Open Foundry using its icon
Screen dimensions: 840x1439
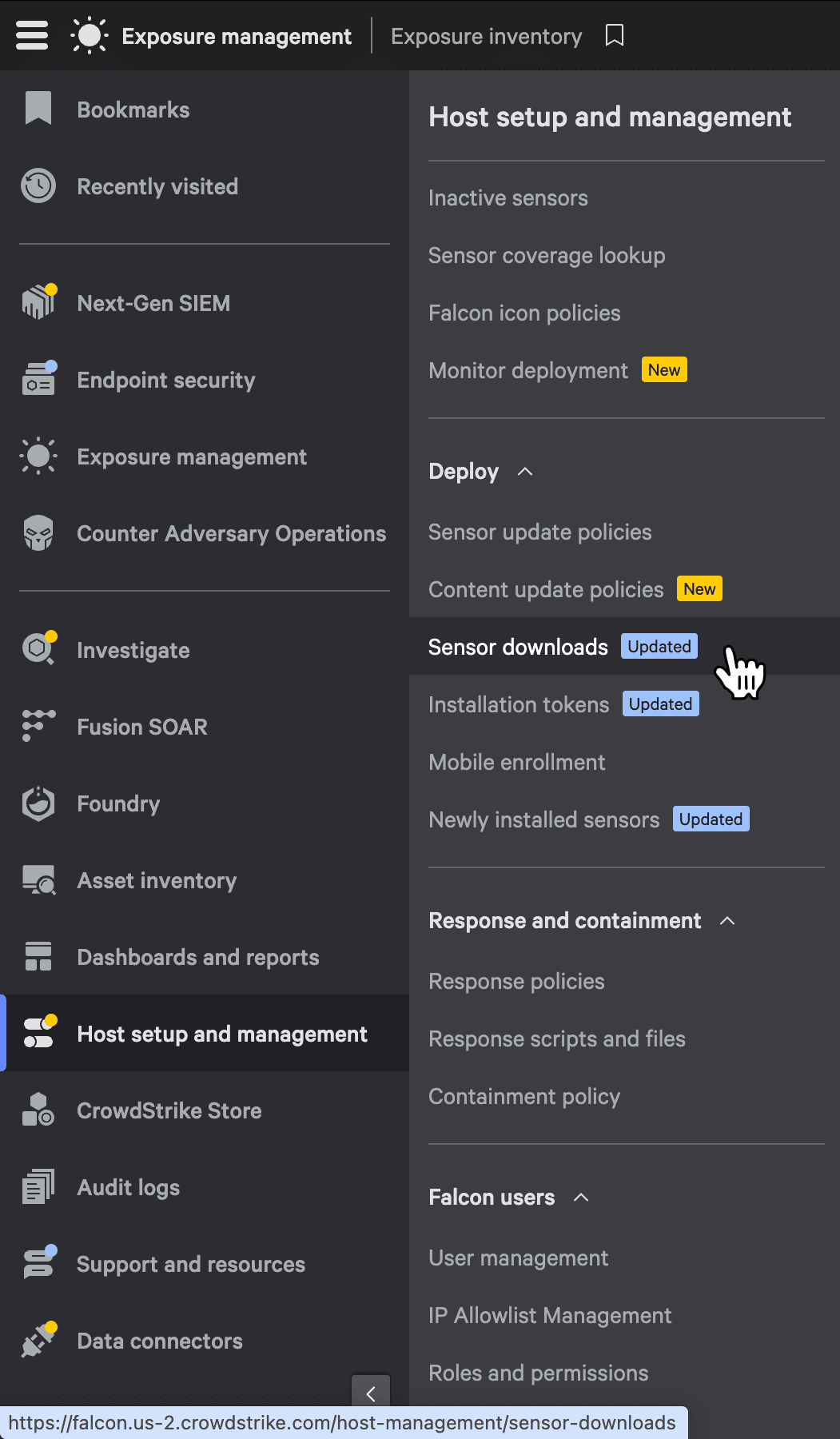(38, 803)
